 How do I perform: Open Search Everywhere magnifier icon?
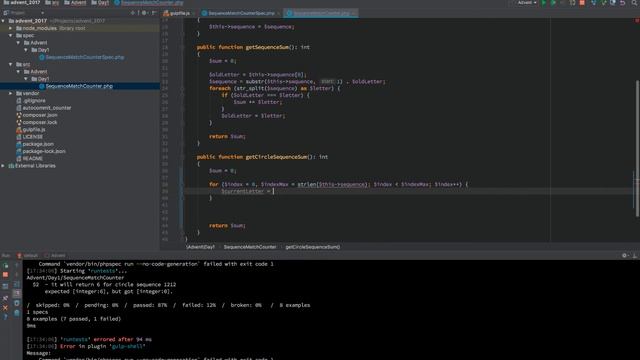pos(635,3)
